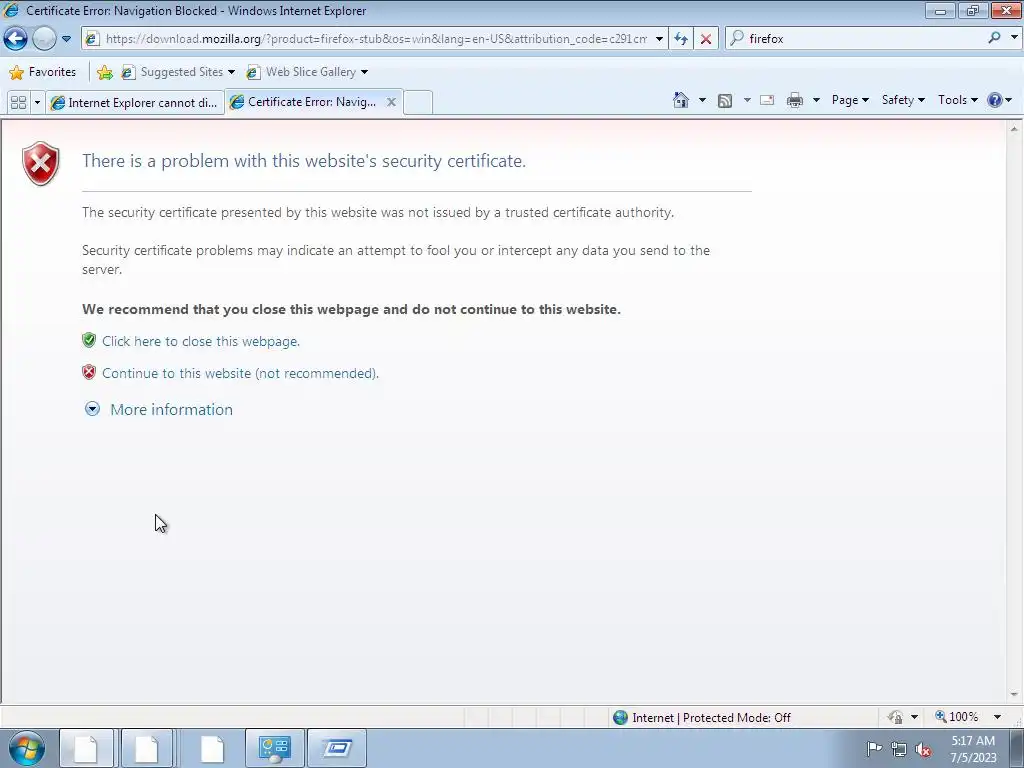The width and height of the screenshot is (1024, 768).
Task: Open the first blank taskbar document icon
Action: click(86, 748)
